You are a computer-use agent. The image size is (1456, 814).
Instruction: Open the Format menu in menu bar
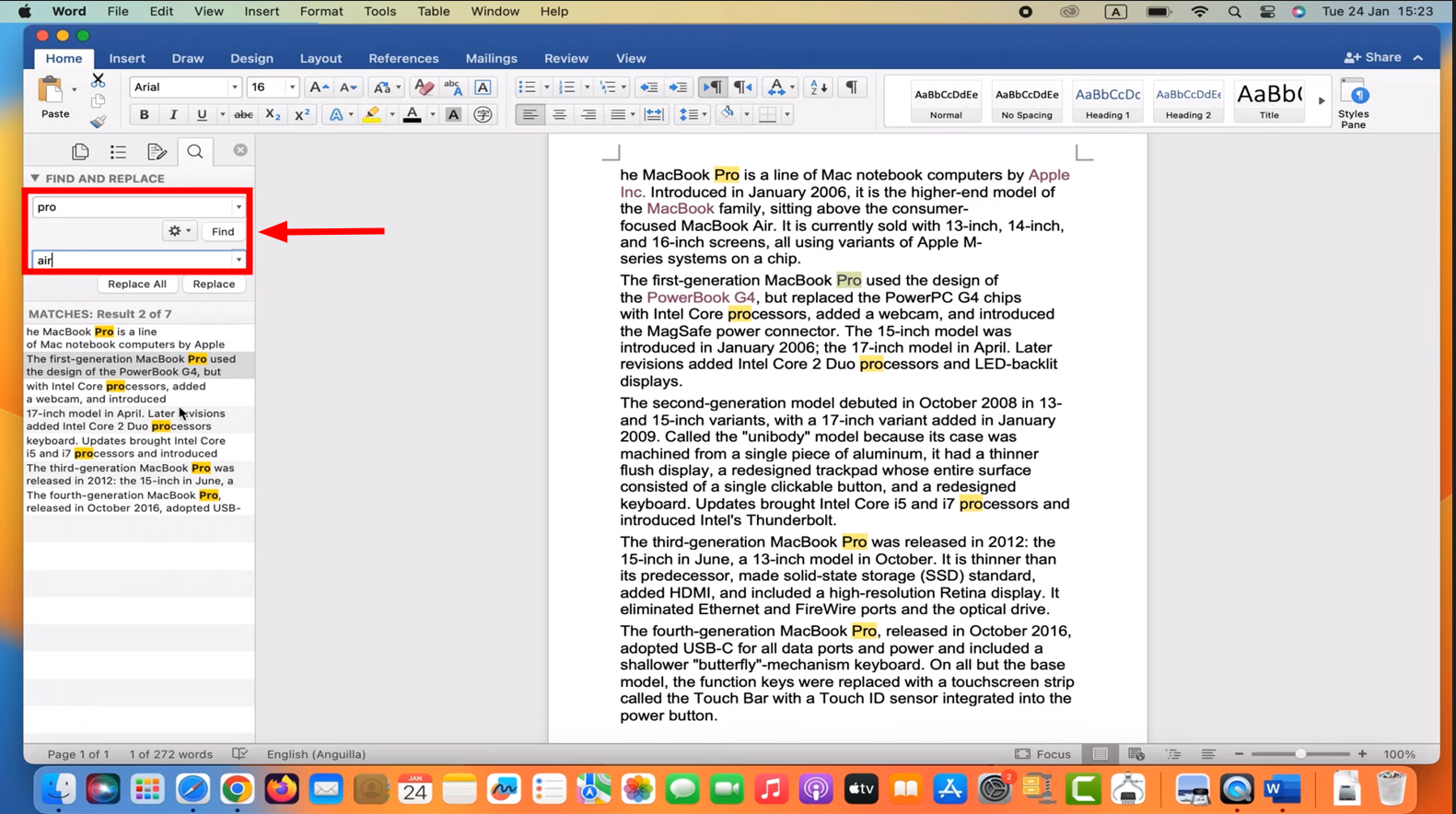pyautogui.click(x=321, y=11)
